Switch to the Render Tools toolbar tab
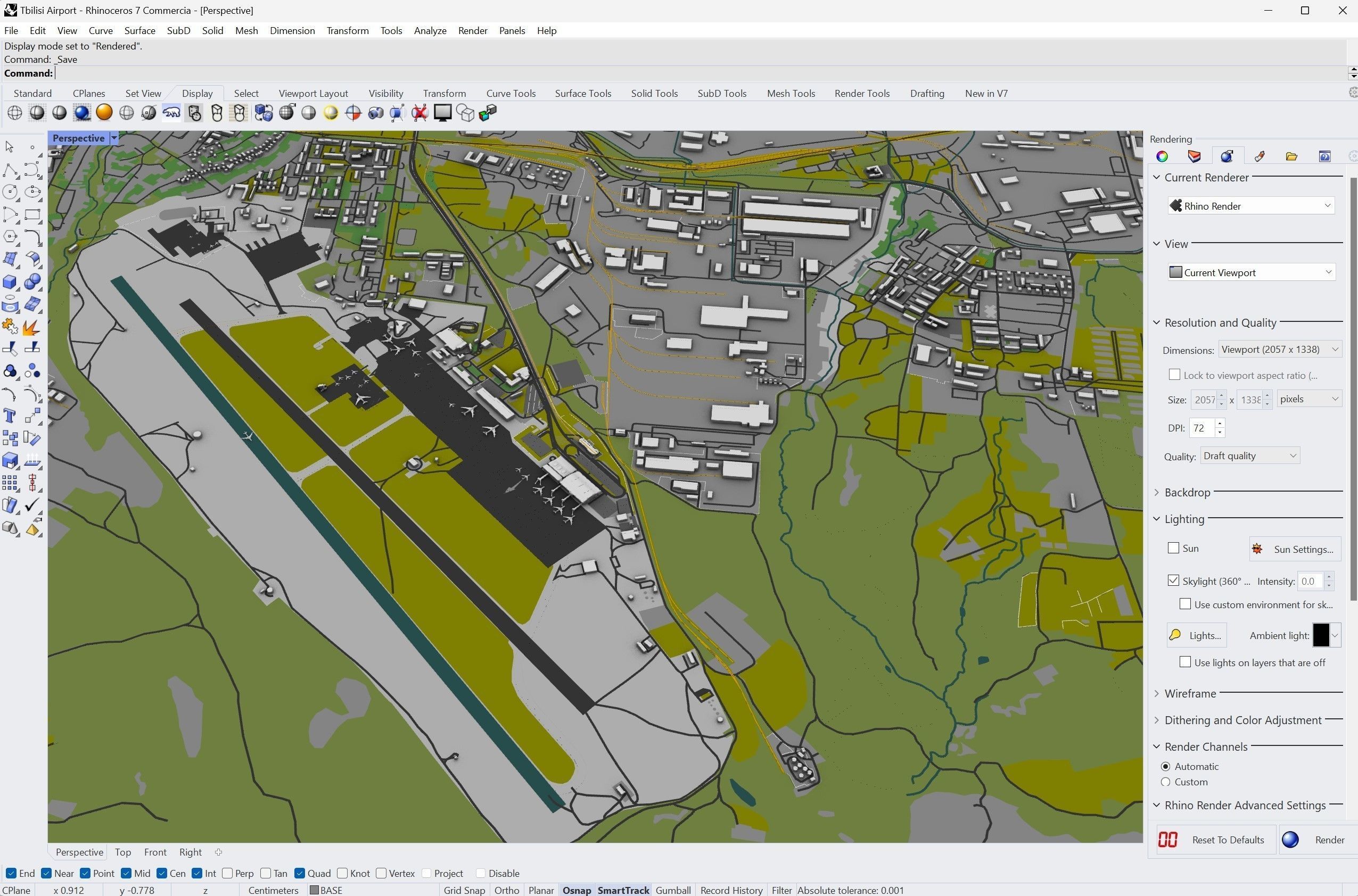 click(862, 93)
